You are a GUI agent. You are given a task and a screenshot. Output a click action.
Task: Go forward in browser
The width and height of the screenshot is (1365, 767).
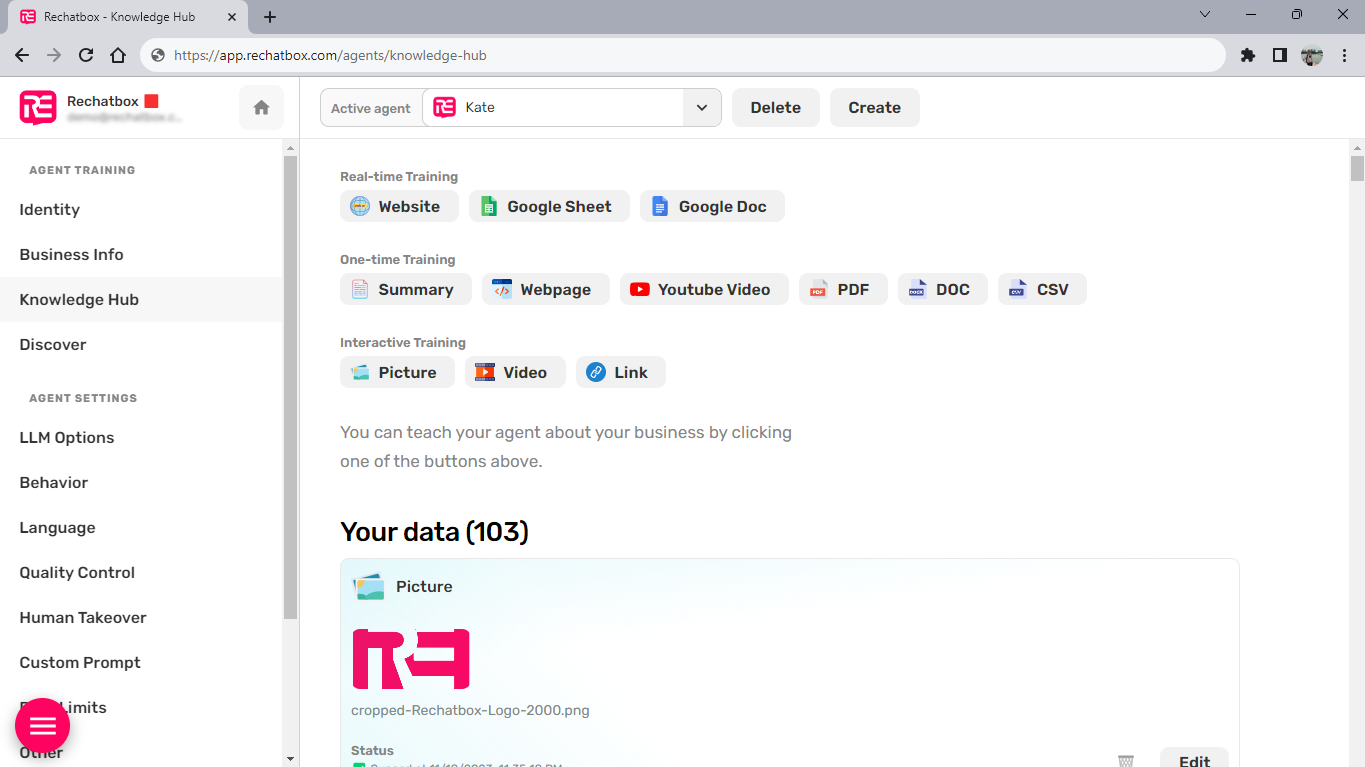(54, 55)
